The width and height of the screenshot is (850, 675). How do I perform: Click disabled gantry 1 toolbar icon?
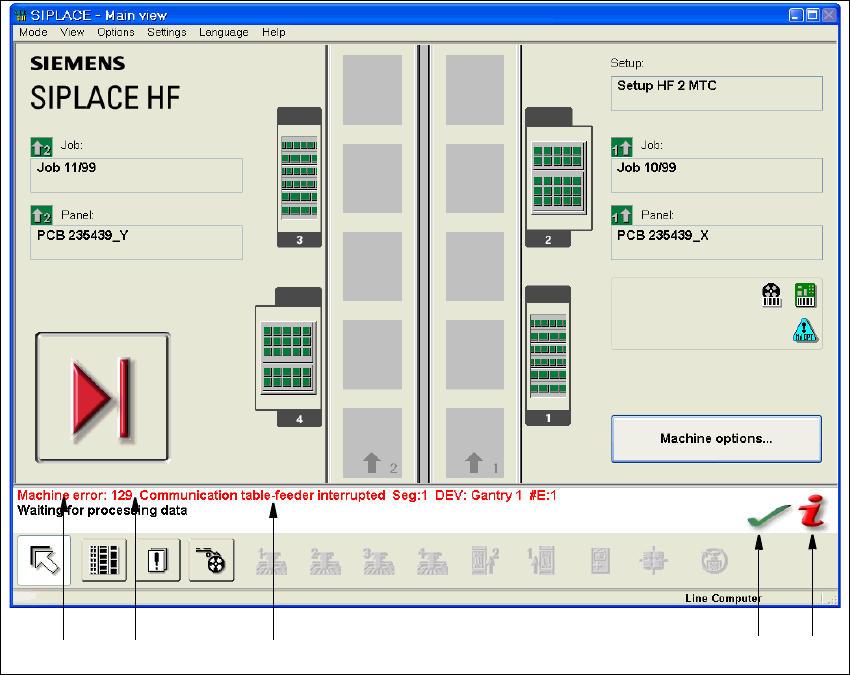(x=271, y=561)
